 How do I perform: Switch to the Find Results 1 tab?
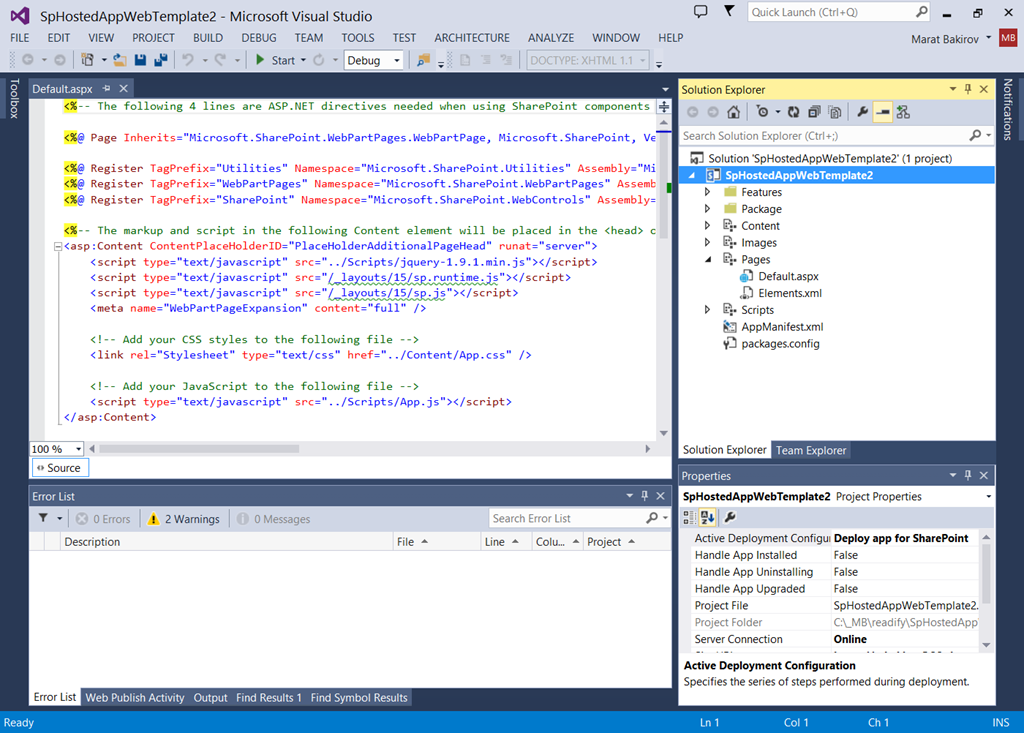point(268,698)
